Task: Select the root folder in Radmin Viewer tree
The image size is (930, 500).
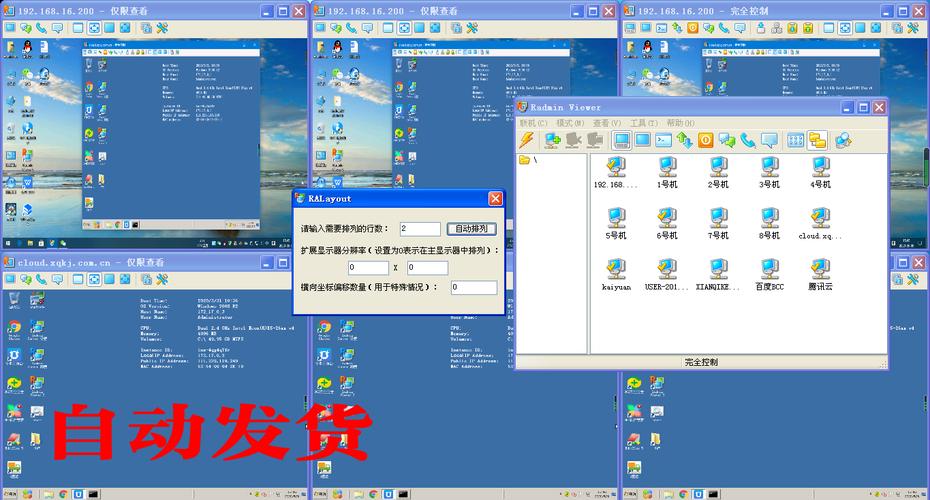Action: point(528,160)
